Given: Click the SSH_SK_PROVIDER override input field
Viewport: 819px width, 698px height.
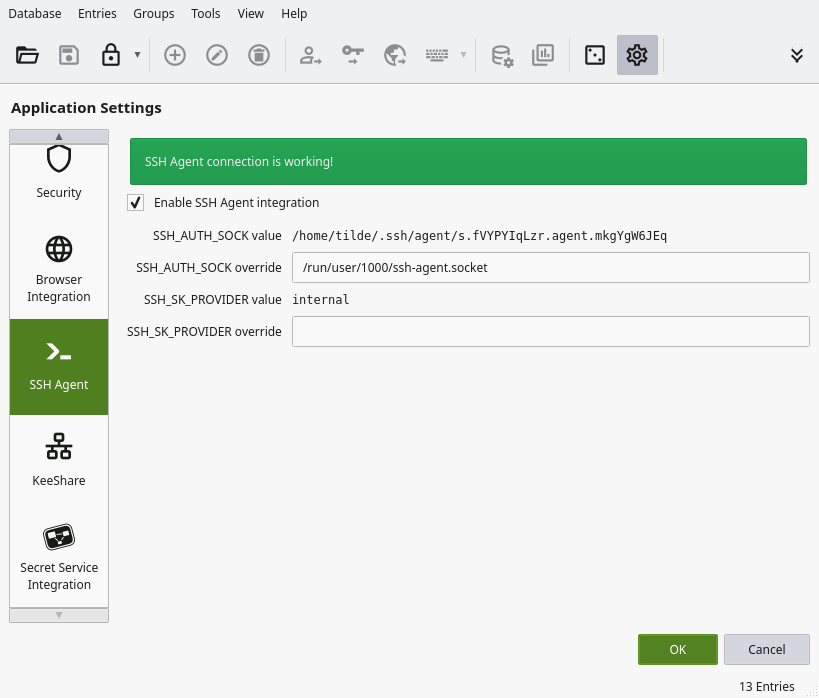Looking at the screenshot, I should (550, 331).
